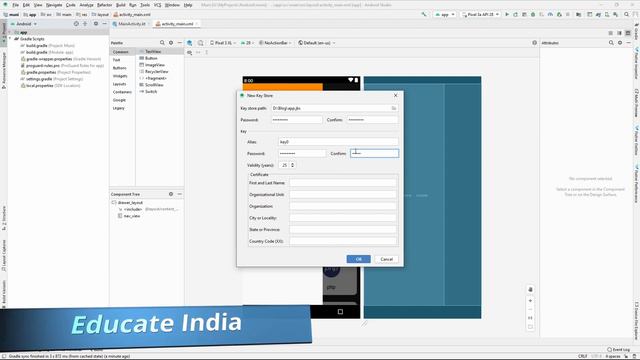
Task: Click the Organizational Unit field
Action: click(x=343, y=194)
